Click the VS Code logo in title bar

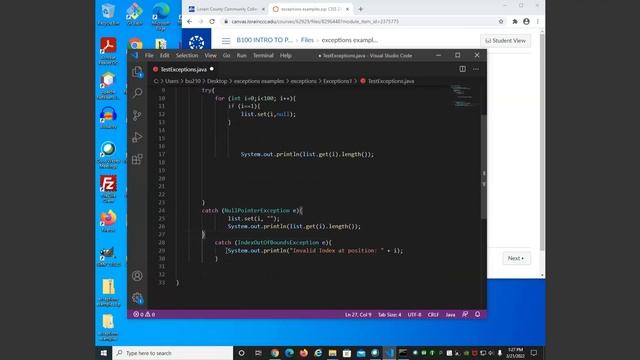pos(135,55)
